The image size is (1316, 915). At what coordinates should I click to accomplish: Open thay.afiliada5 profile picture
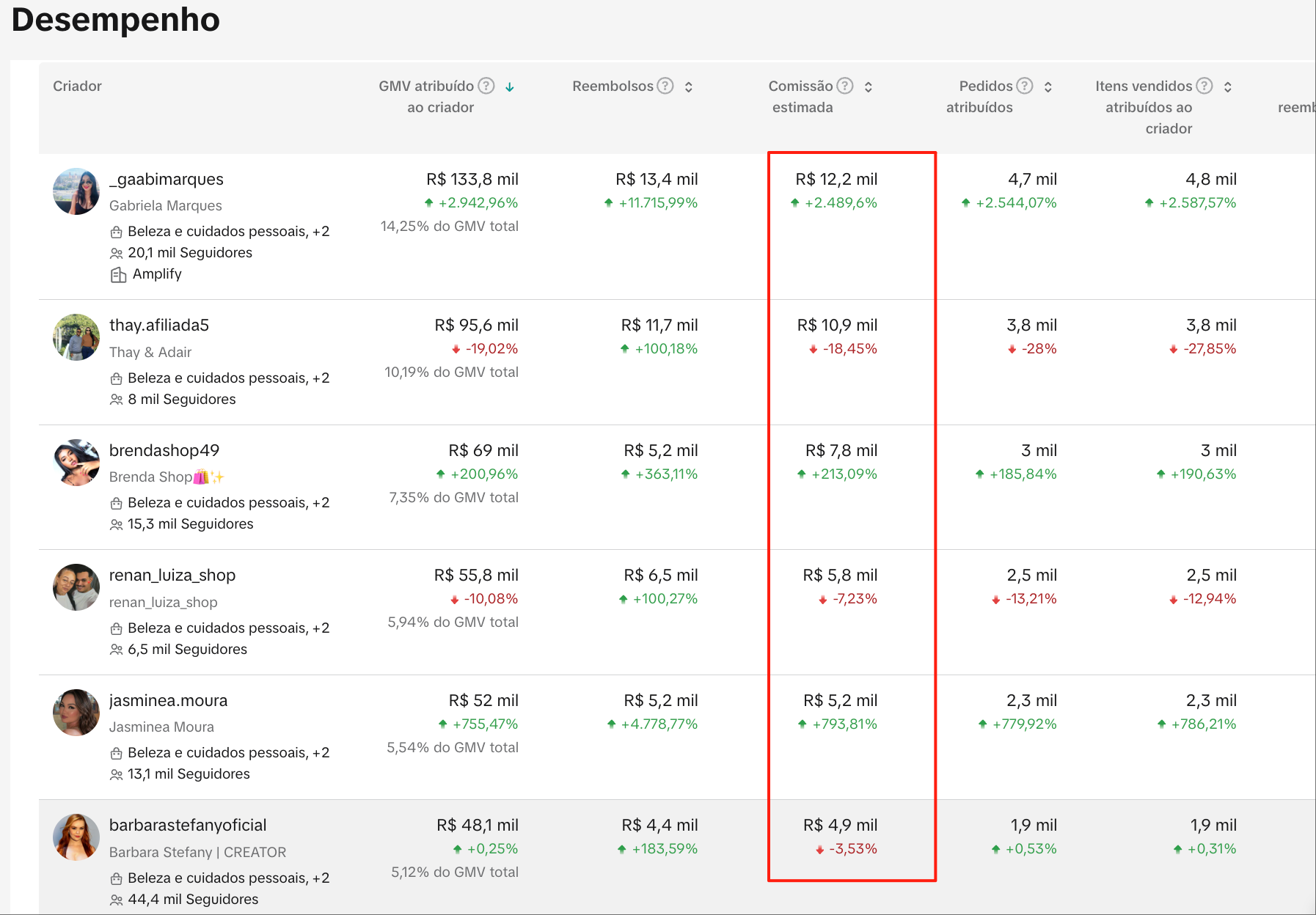[76, 337]
